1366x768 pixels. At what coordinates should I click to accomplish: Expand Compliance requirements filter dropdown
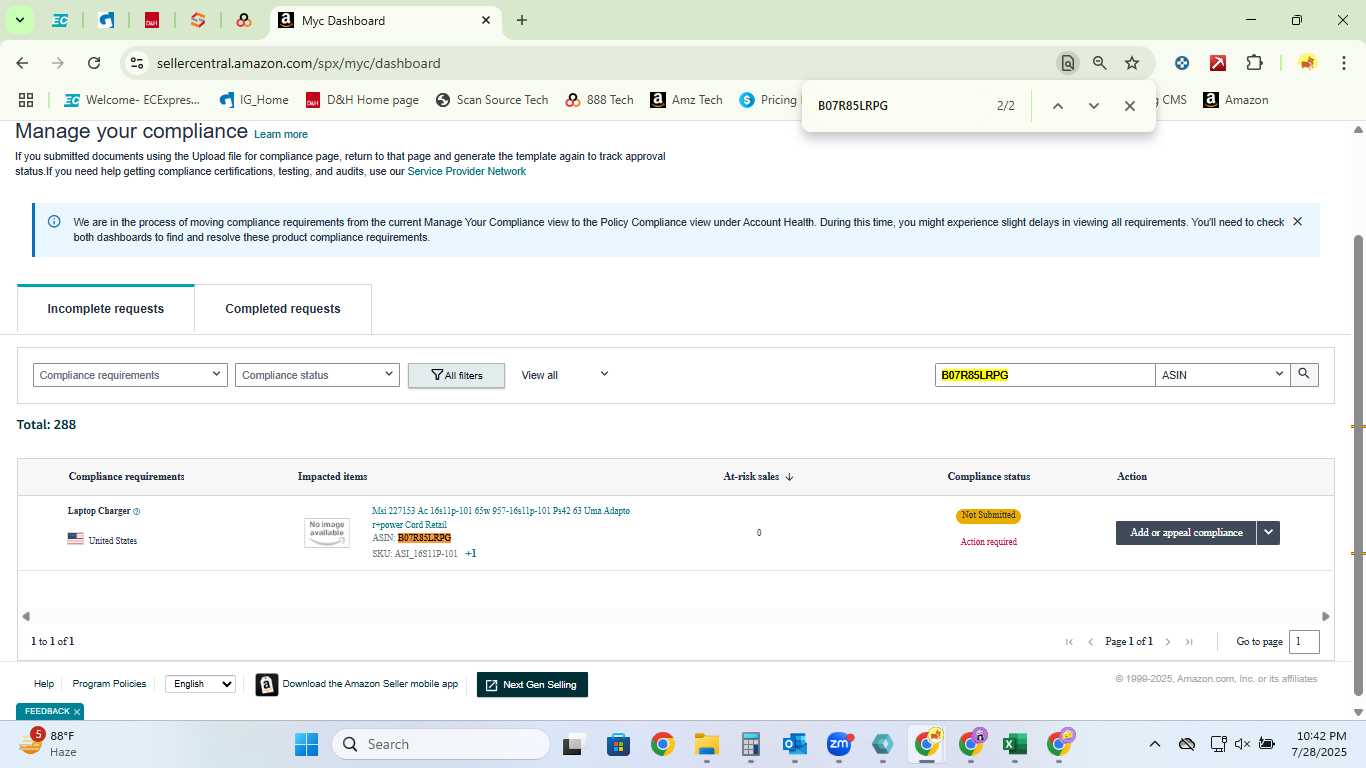point(130,375)
